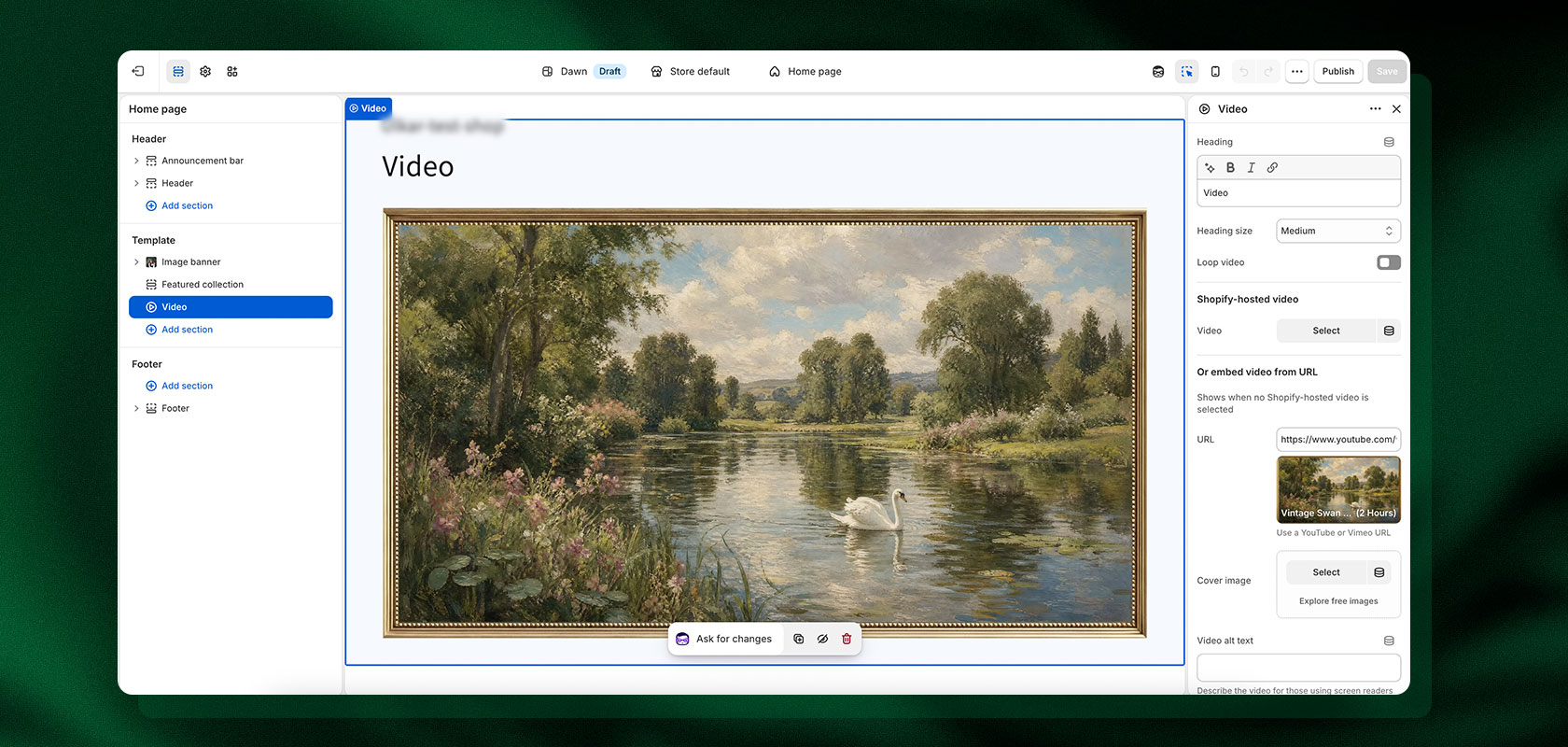Image resolution: width=1568 pixels, height=747 pixels.
Task: Click the Save button
Action: [x=1387, y=71]
